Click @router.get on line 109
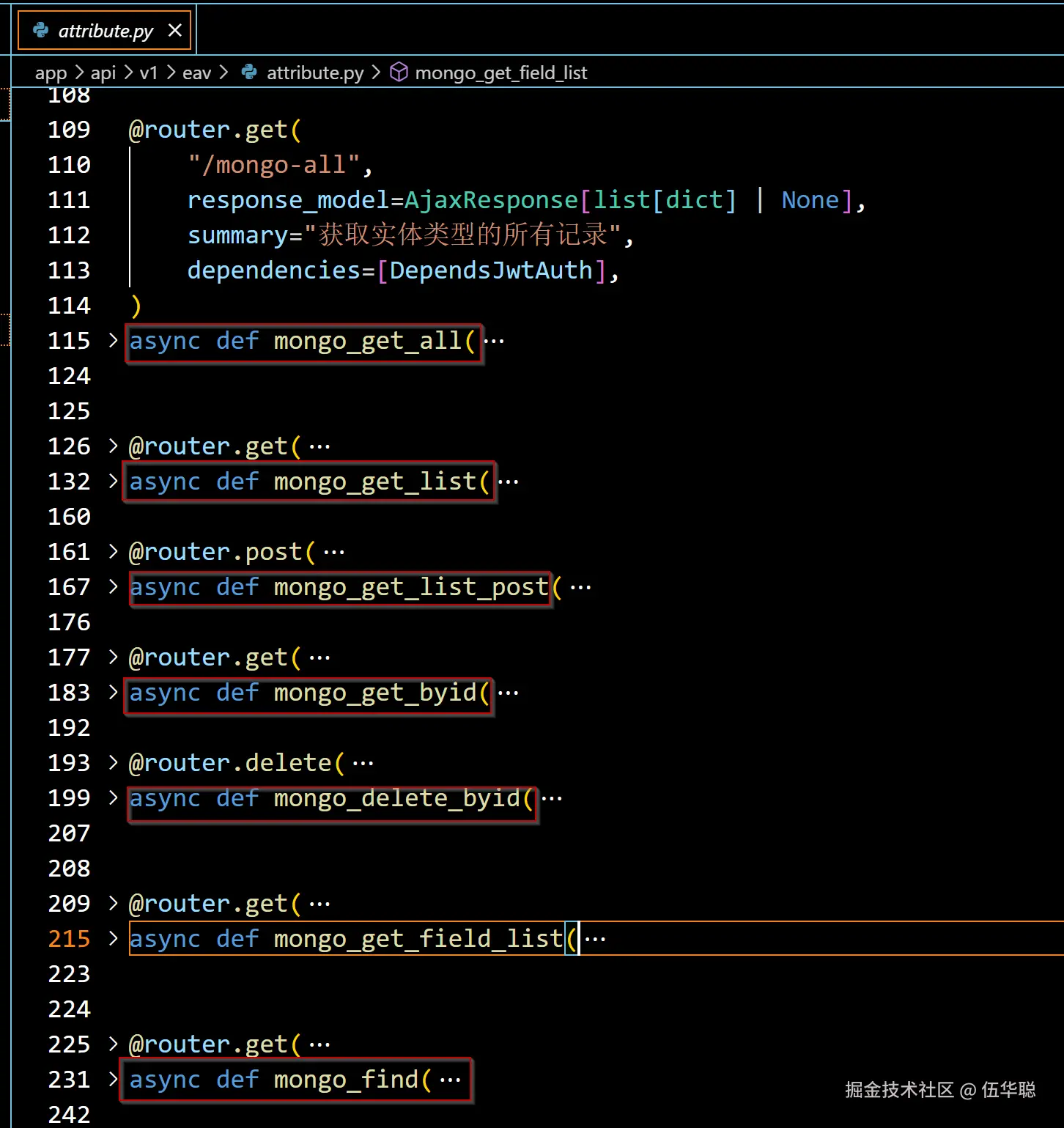1064x1128 pixels. coord(208,130)
